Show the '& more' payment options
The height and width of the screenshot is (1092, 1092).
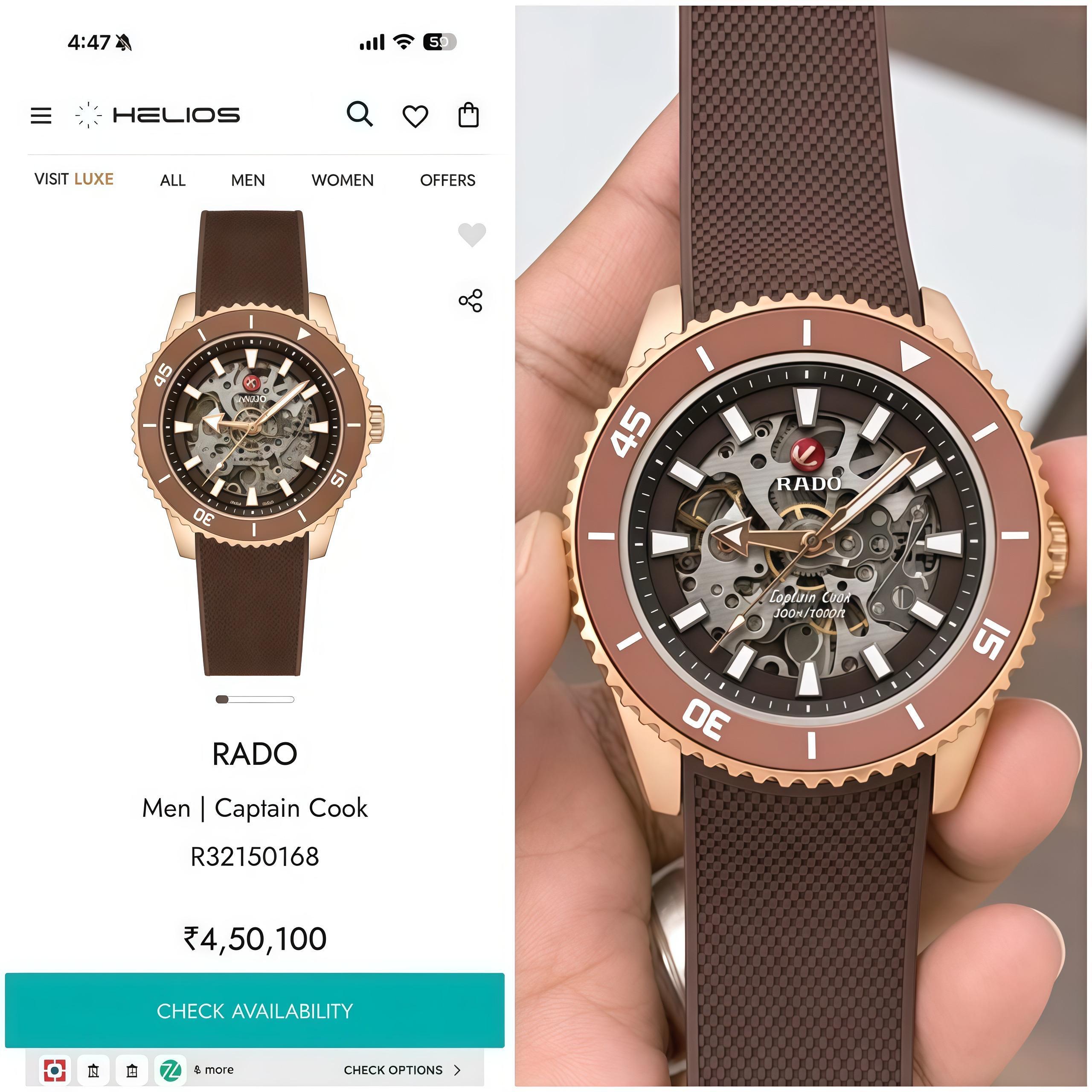[214, 1069]
